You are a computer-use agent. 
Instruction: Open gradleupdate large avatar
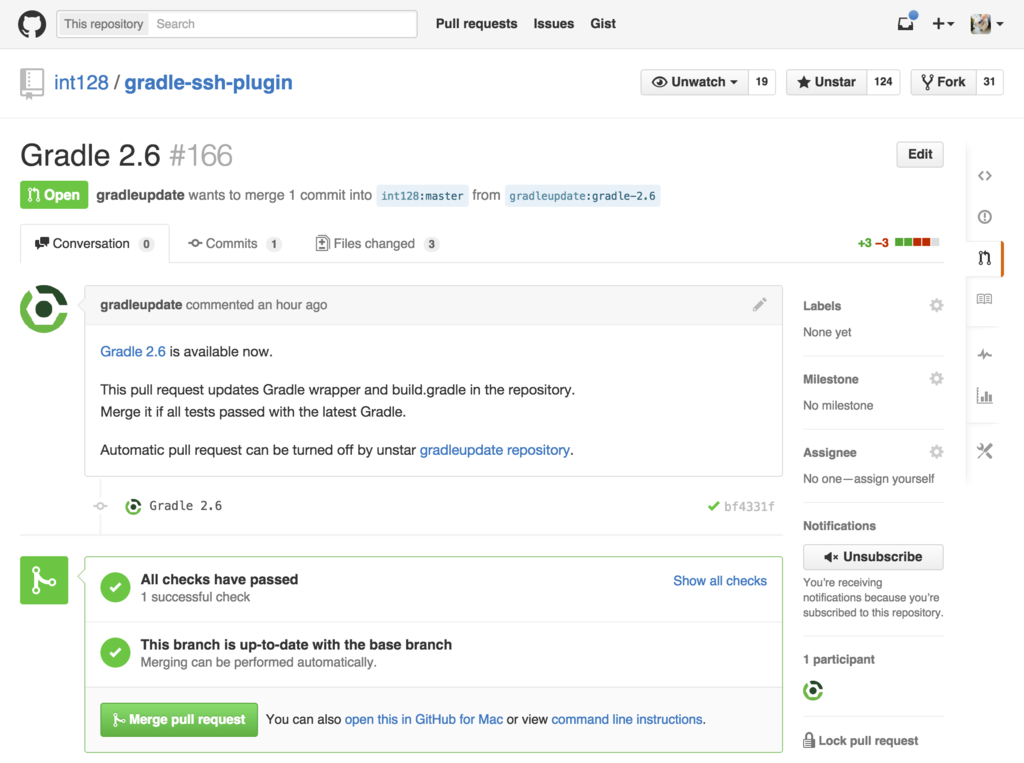click(44, 309)
